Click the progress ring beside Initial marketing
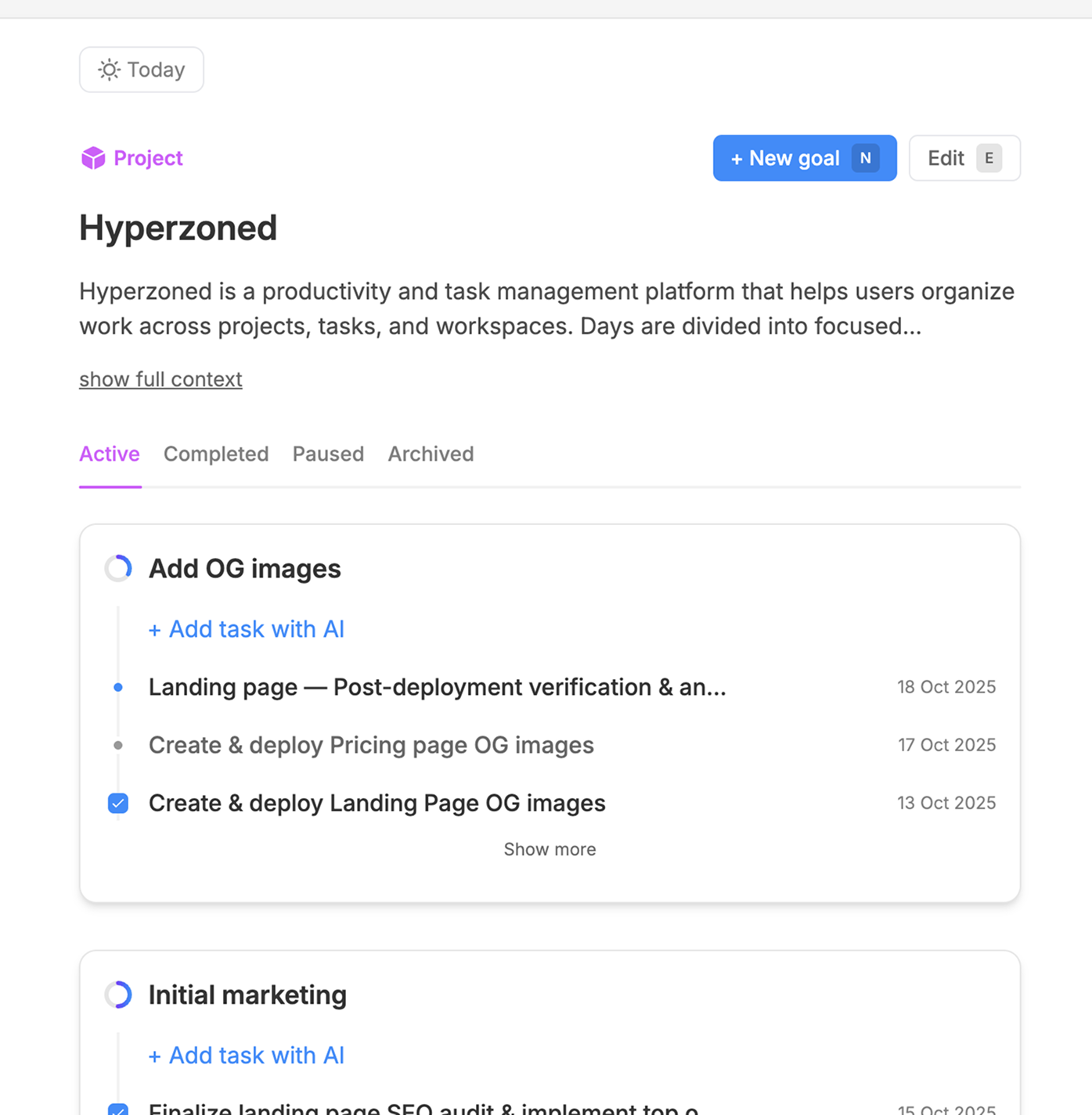Screen dimensions: 1092x1115 tap(118, 995)
